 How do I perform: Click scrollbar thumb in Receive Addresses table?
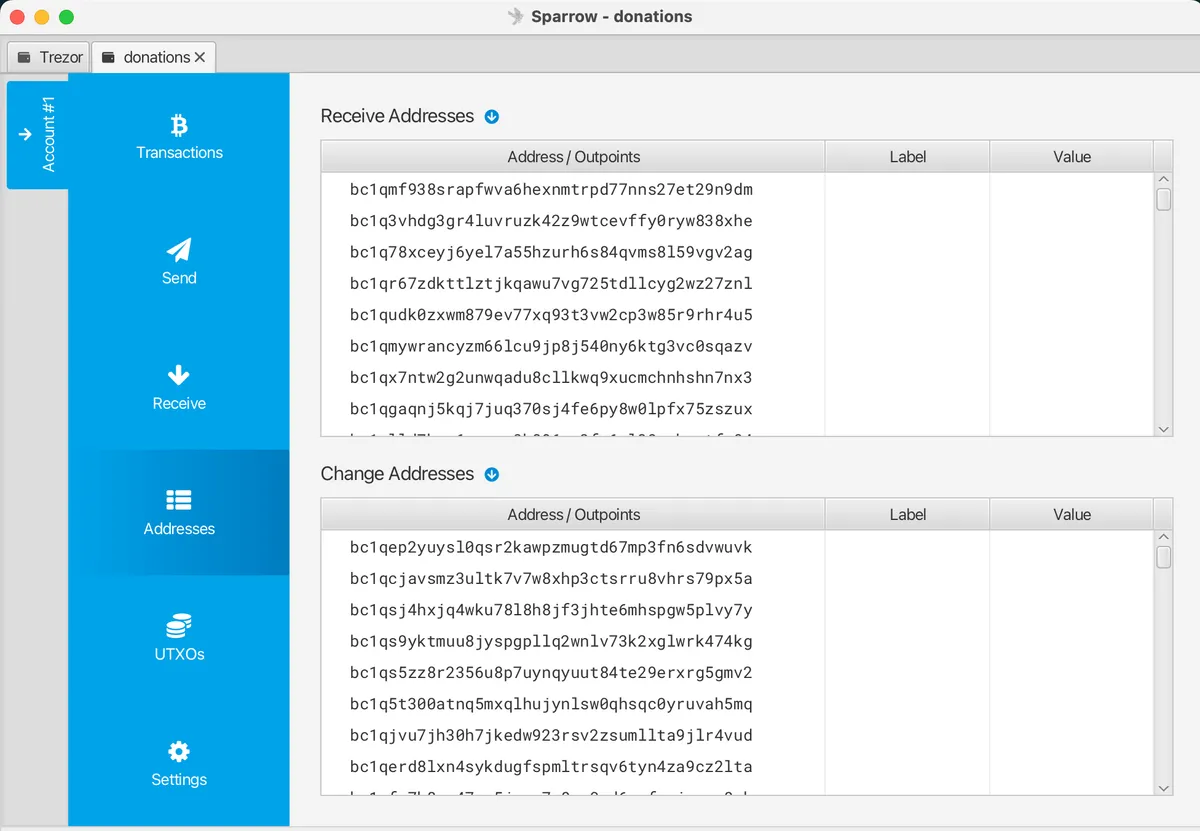pyautogui.click(x=1163, y=200)
